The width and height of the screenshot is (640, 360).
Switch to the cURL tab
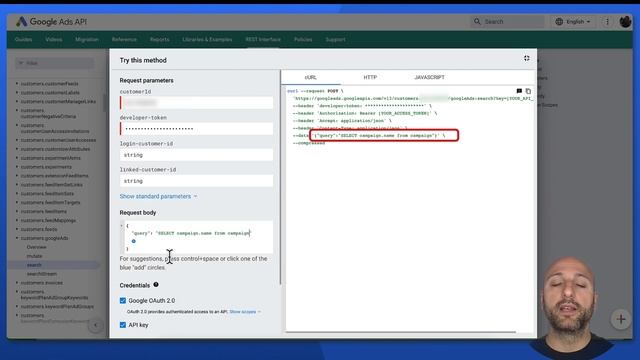click(x=311, y=77)
